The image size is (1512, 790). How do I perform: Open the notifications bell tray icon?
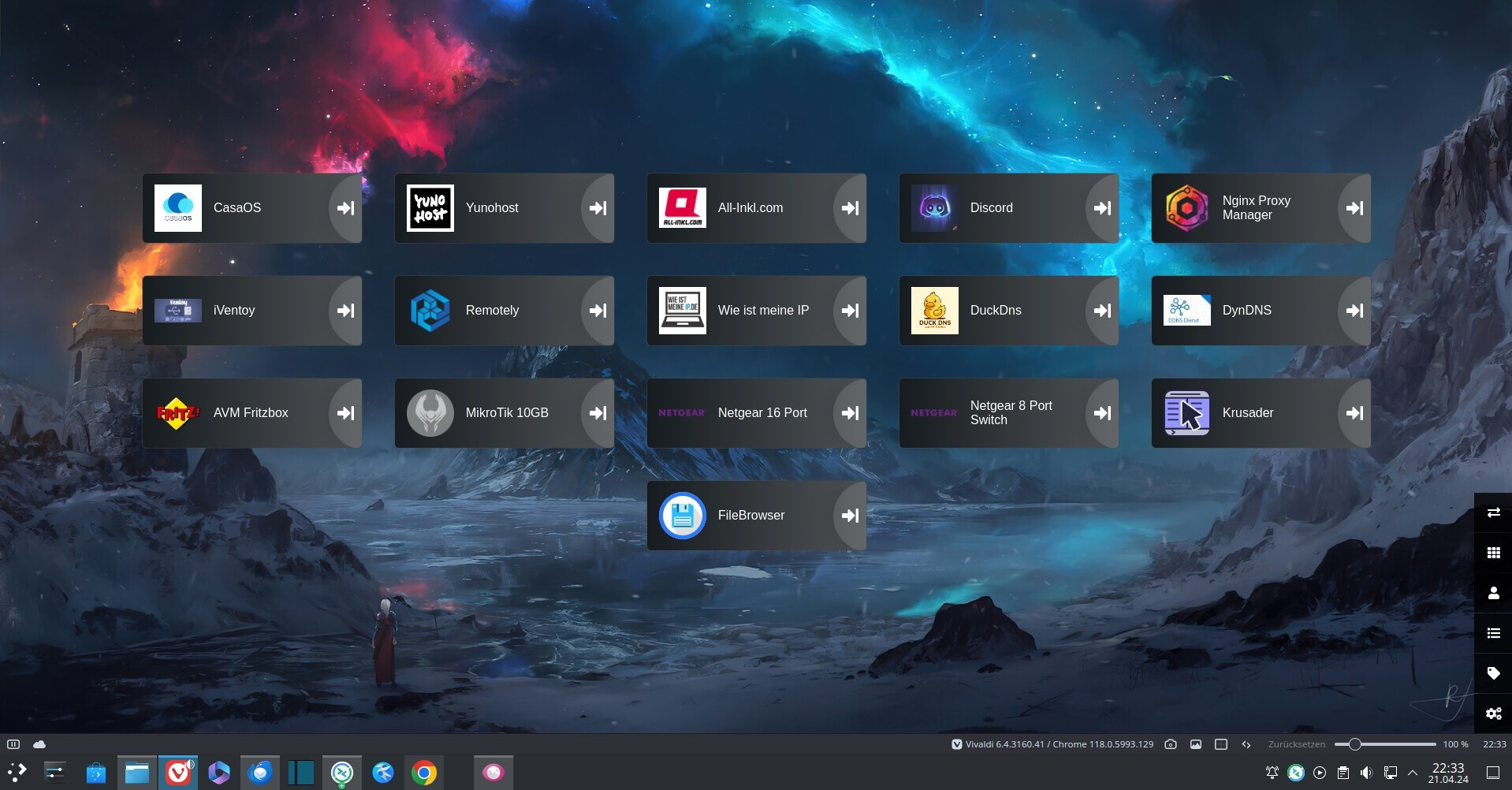point(1272,773)
